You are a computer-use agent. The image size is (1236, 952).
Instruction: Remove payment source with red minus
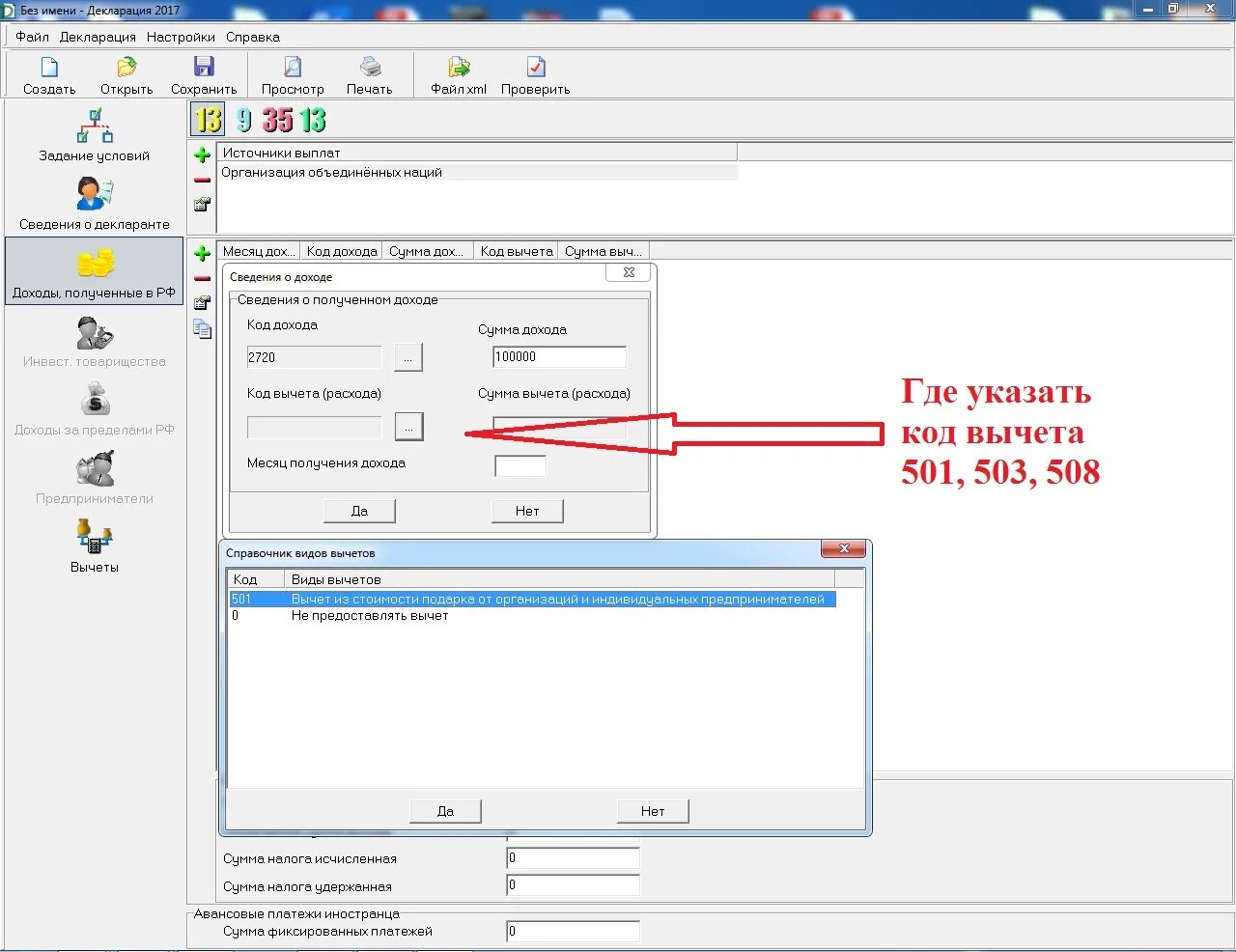point(202,180)
